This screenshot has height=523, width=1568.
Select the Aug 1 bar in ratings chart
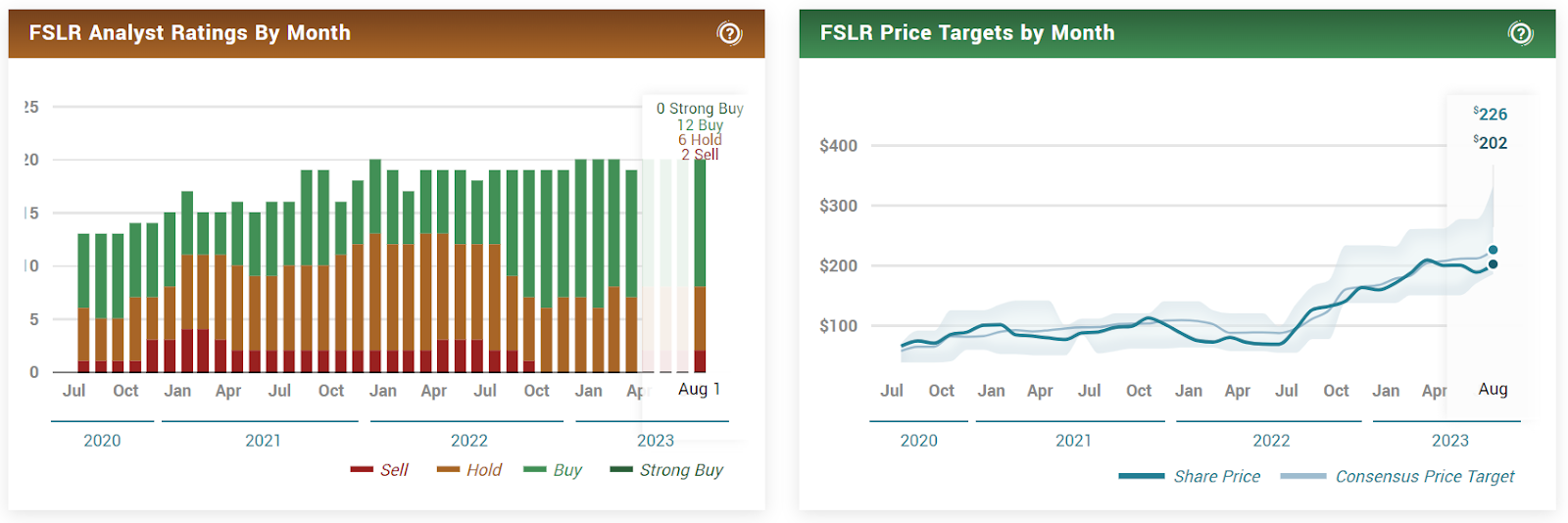(700, 265)
